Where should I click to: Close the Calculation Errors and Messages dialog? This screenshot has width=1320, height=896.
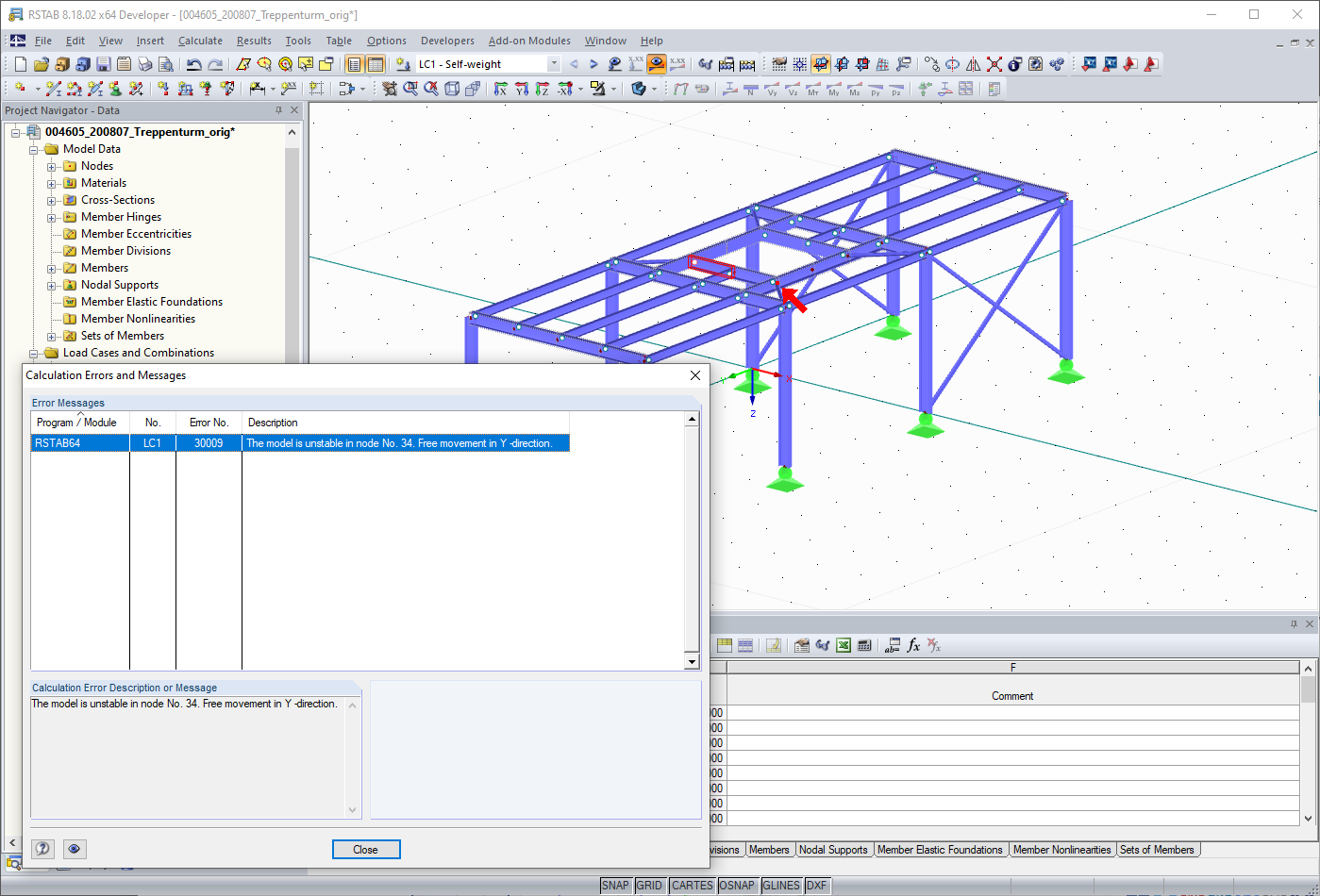pyautogui.click(x=695, y=375)
